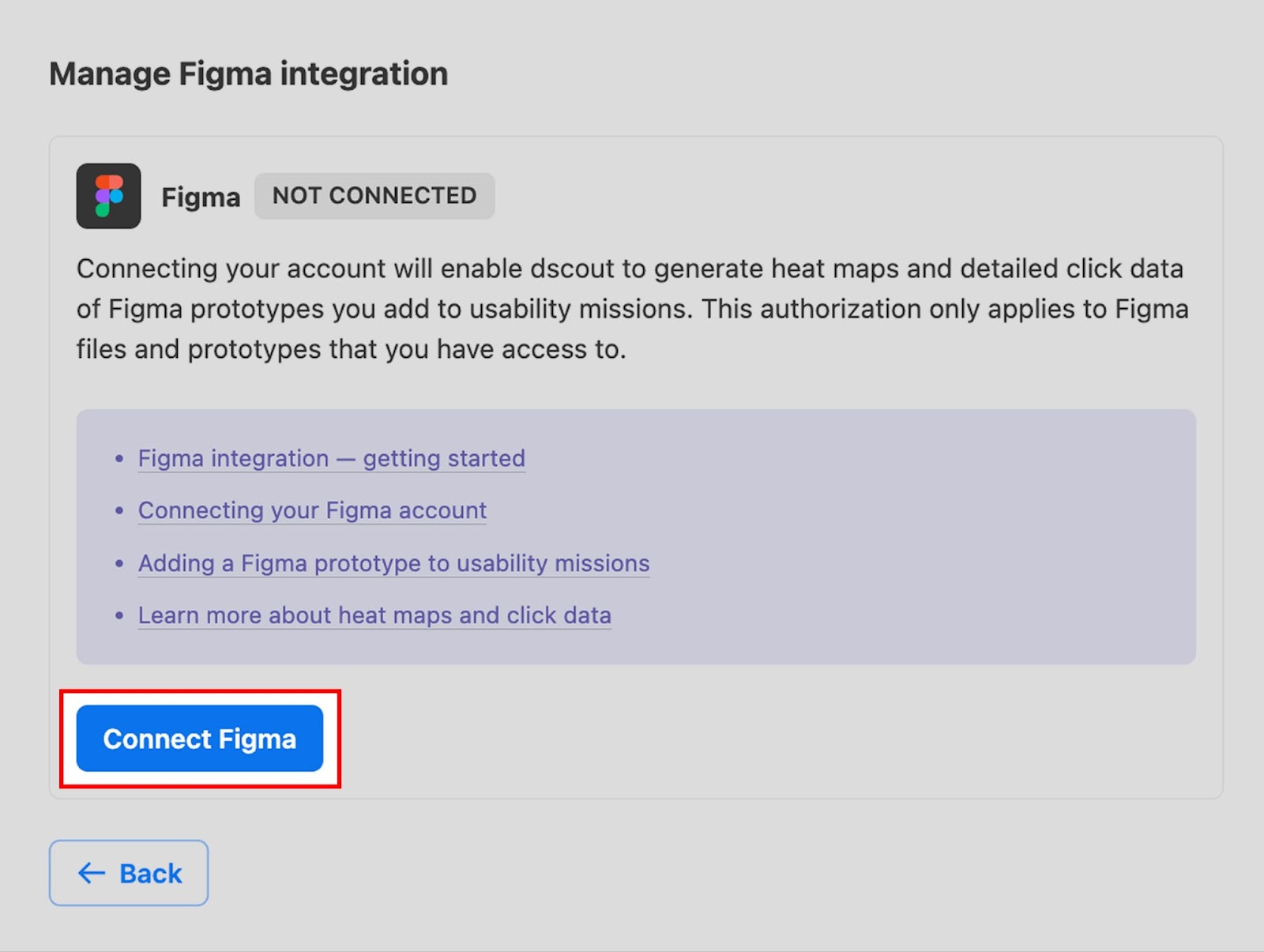Click the Figma logo icon
The height and width of the screenshot is (952, 1264).
point(109,196)
